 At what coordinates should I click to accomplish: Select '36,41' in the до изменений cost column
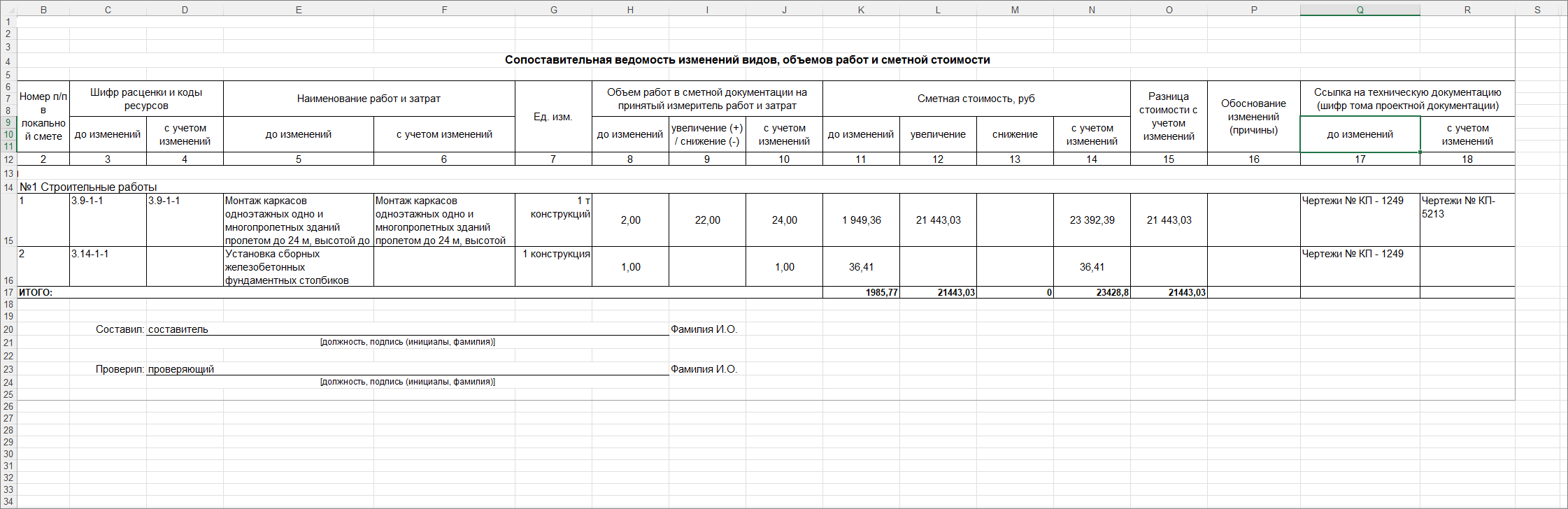861,266
